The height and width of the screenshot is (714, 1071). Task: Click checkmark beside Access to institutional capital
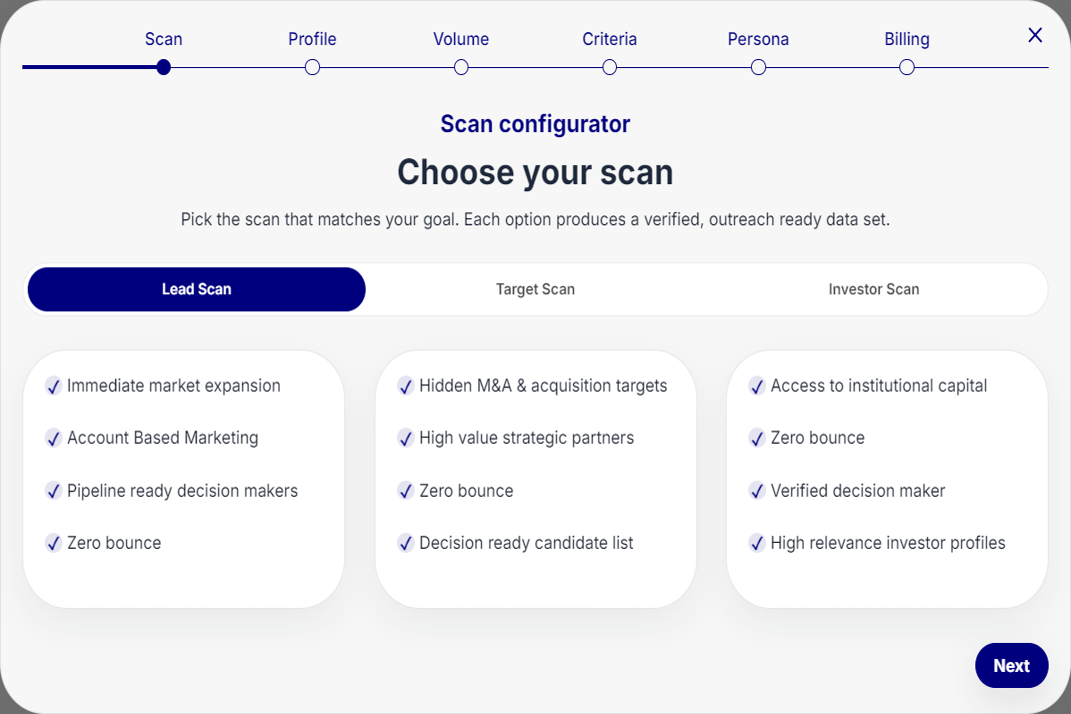coord(757,386)
